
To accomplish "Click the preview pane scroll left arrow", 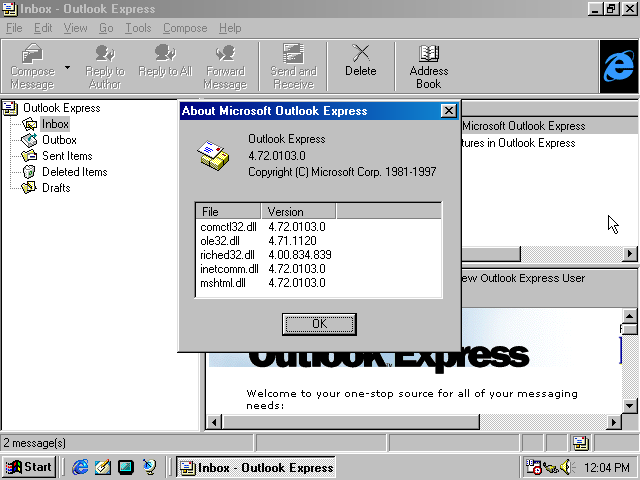I will coord(214,422).
